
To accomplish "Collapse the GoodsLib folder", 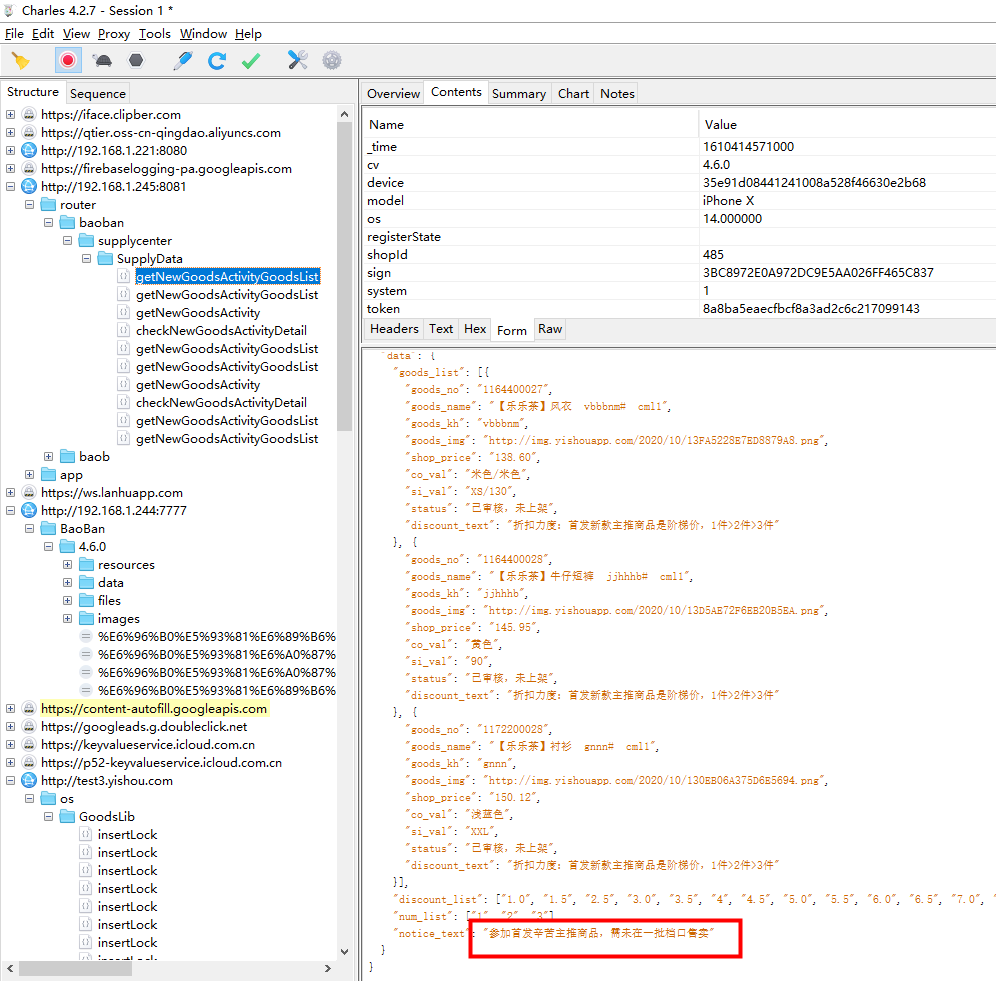I will [x=48, y=816].
